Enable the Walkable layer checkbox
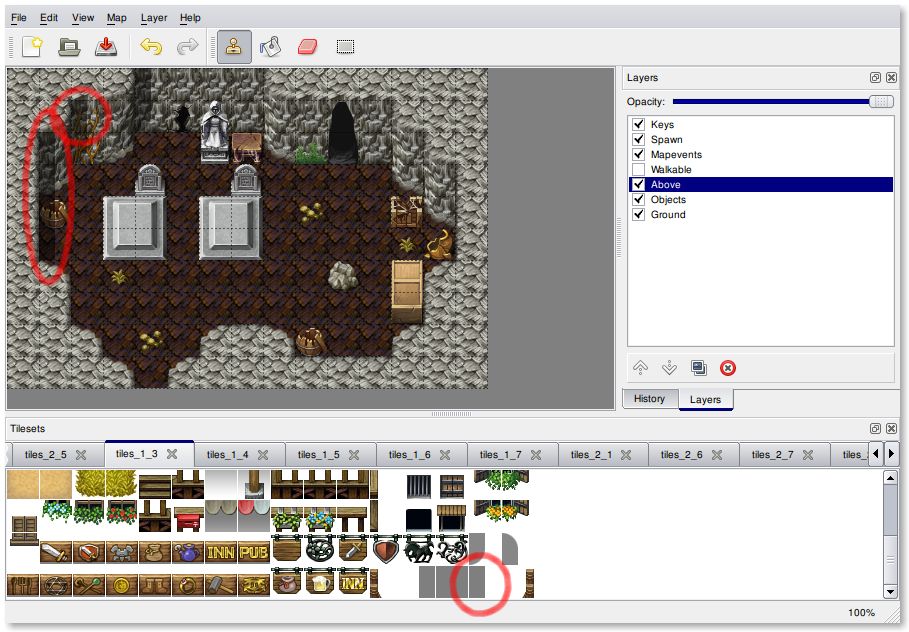Image resolution: width=909 pixels, height=632 pixels. tap(638, 170)
